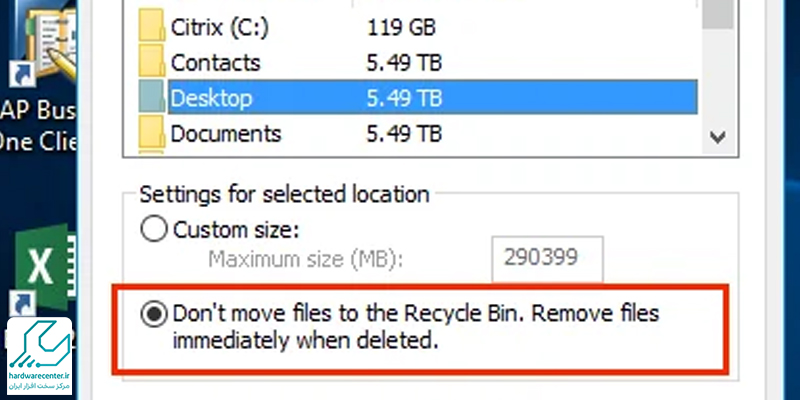
Task: Click the "Remove files immediately when deleted" label
Action: pyautogui.click(x=416, y=327)
